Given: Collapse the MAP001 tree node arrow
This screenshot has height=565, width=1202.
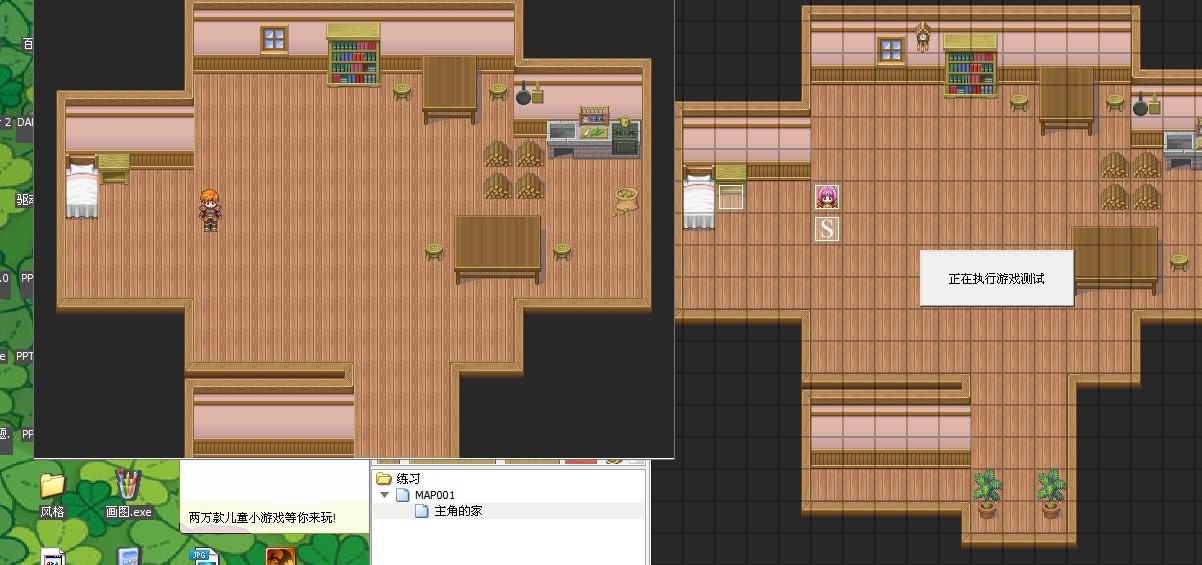Looking at the screenshot, I should pyautogui.click(x=385, y=495).
